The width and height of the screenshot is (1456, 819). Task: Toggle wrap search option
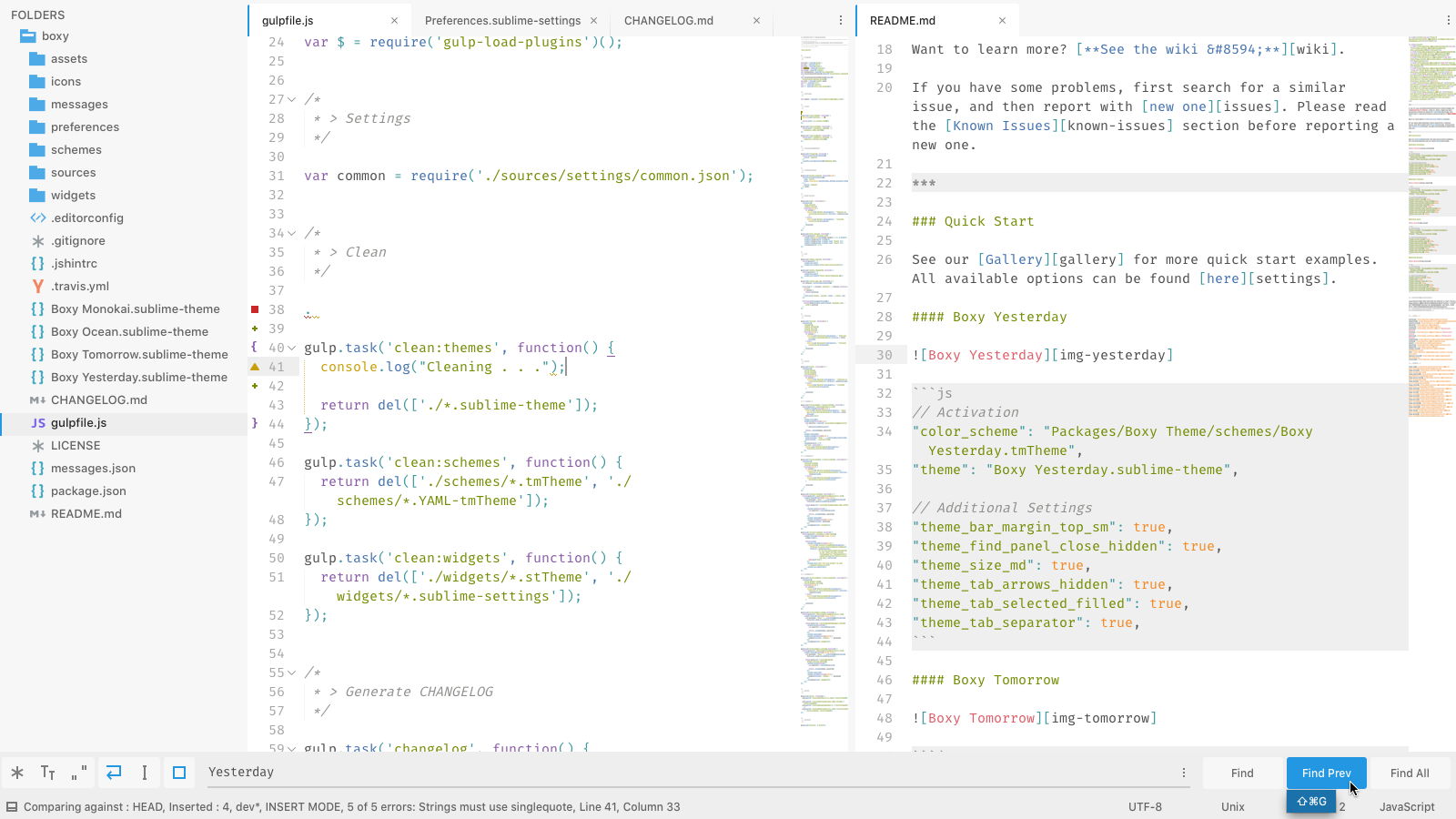(x=114, y=773)
